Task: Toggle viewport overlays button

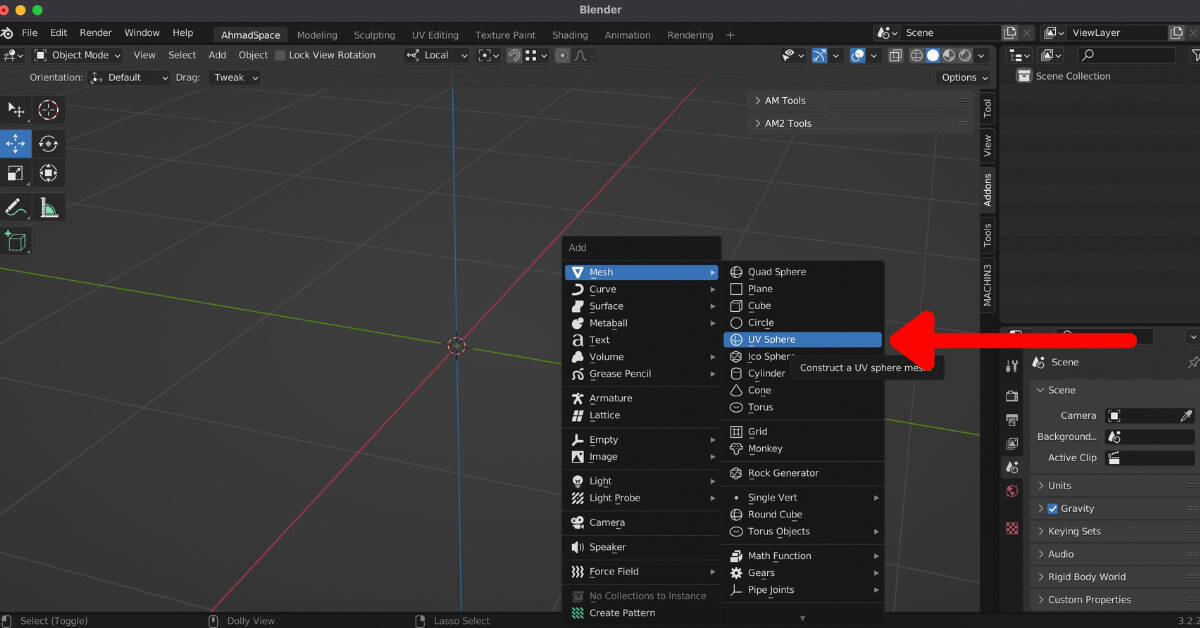Action: coord(857,55)
